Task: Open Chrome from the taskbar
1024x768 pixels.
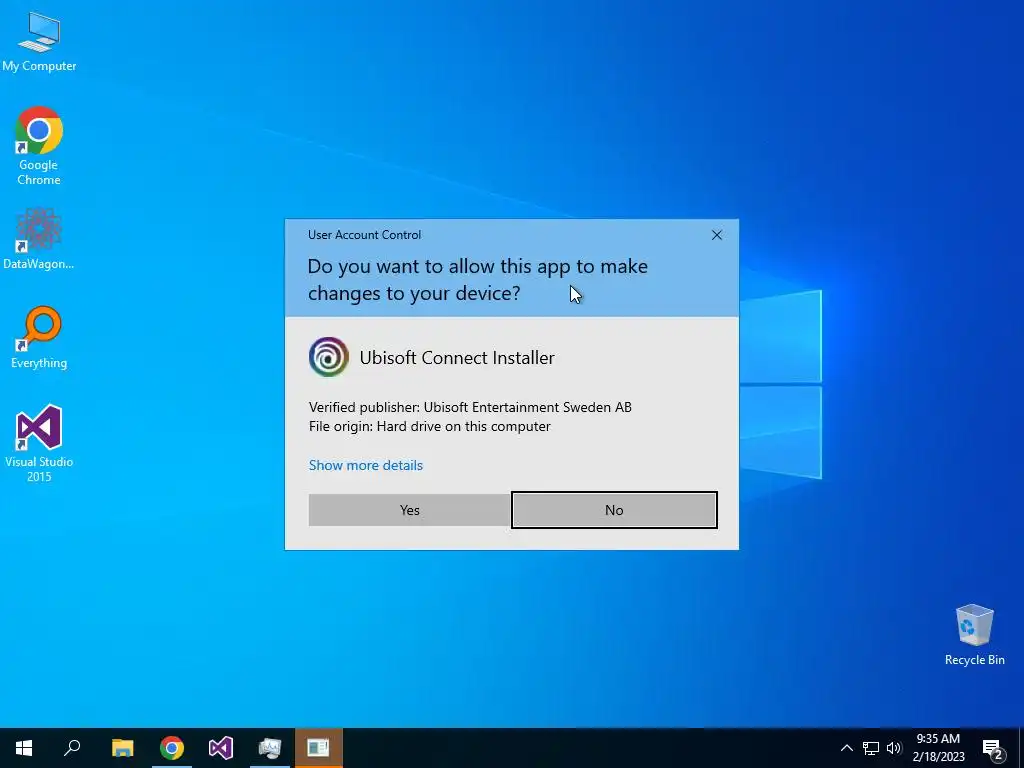Action: click(x=172, y=748)
